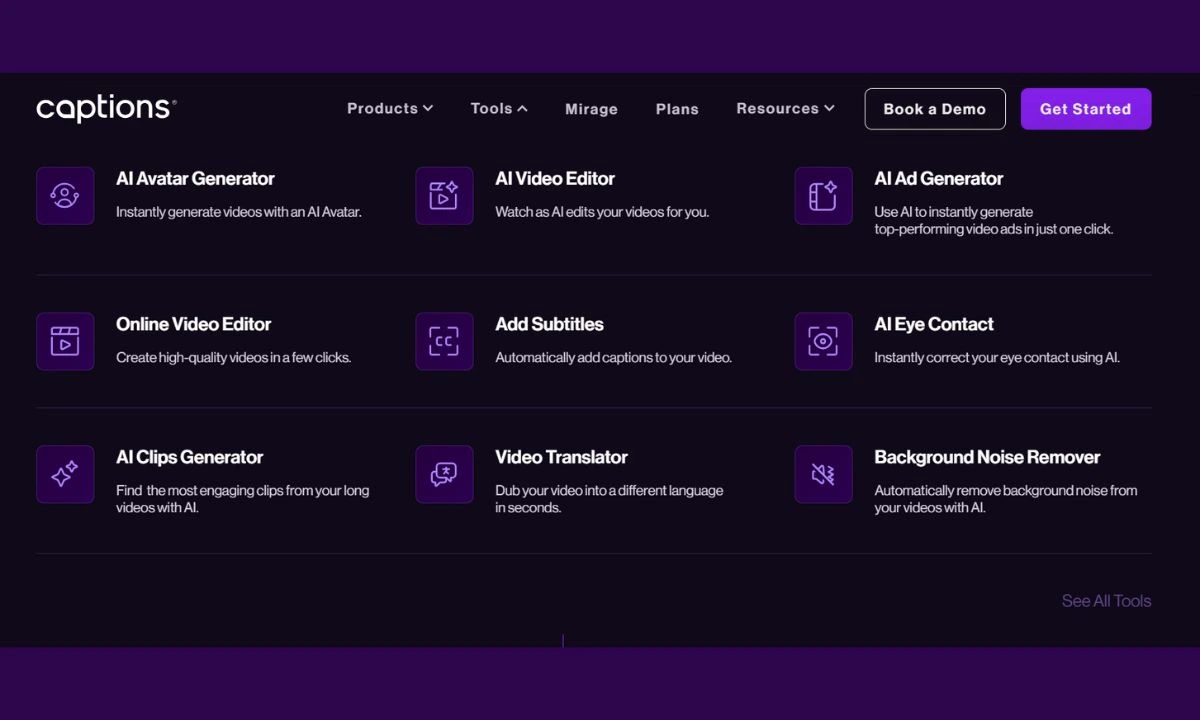Screen dimensions: 1200x720
Task: Click "Automatically add captions to your video."
Action: (x=614, y=358)
